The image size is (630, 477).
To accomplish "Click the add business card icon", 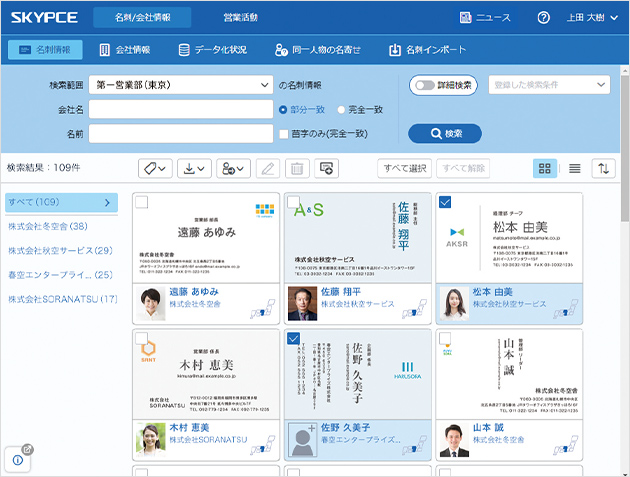I will click(326, 168).
